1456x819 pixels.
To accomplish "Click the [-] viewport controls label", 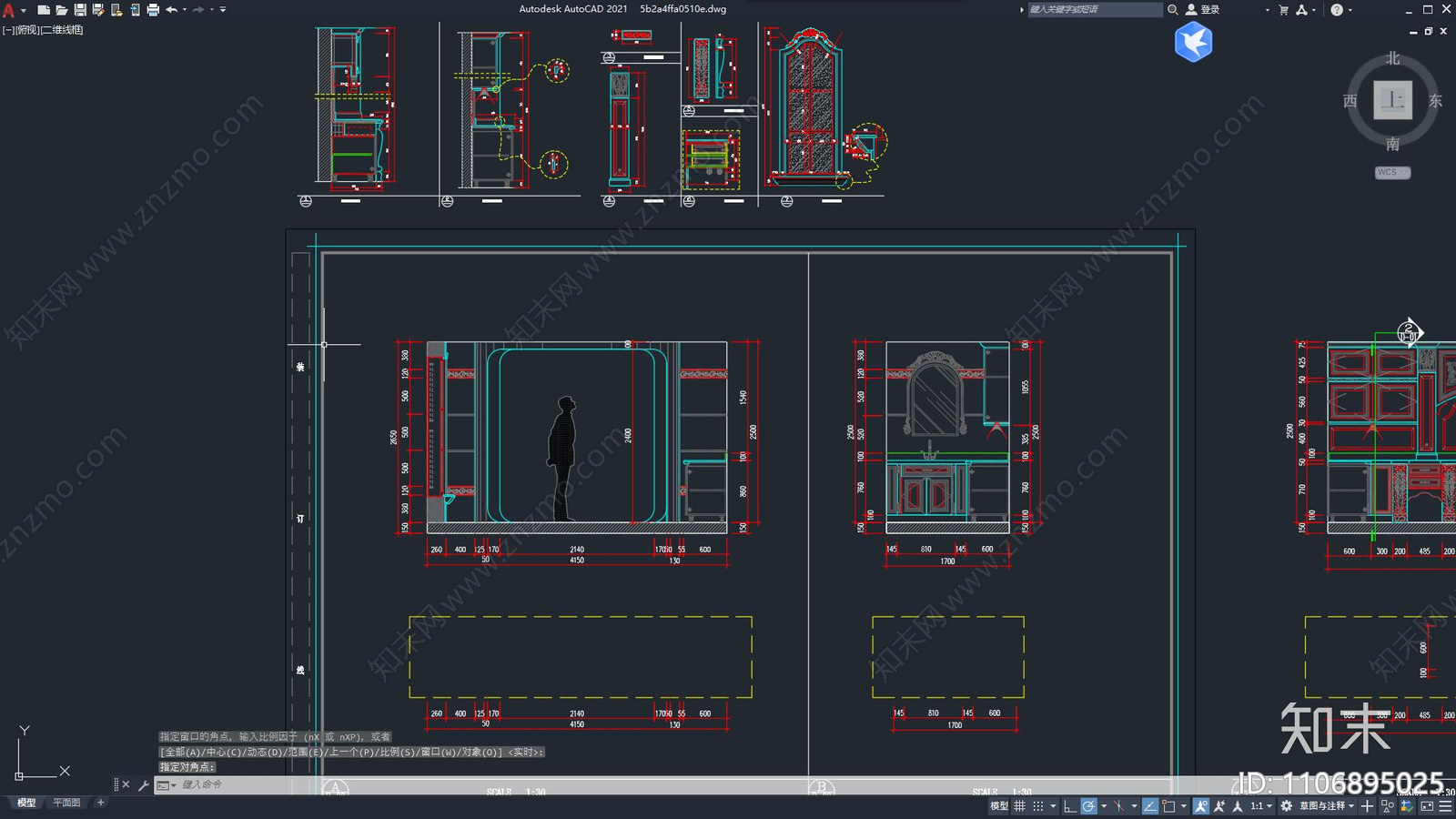I will click(8, 30).
